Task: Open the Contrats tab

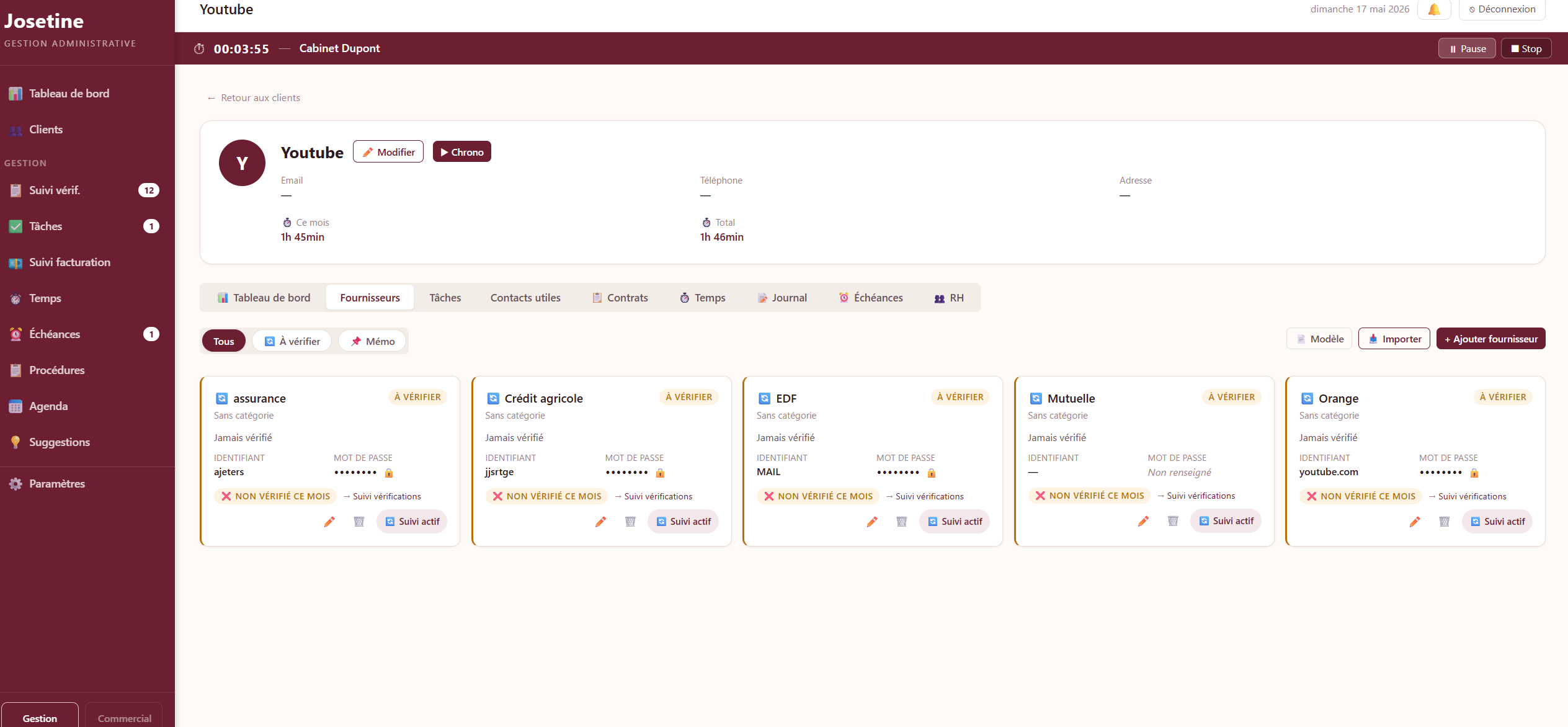Action: (620, 298)
